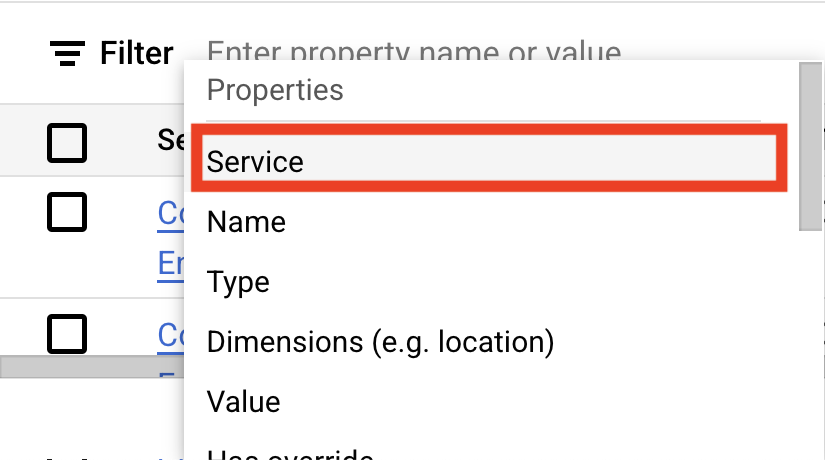Pick the Type filter property
The width and height of the screenshot is (825, 460).
point(240,282)
